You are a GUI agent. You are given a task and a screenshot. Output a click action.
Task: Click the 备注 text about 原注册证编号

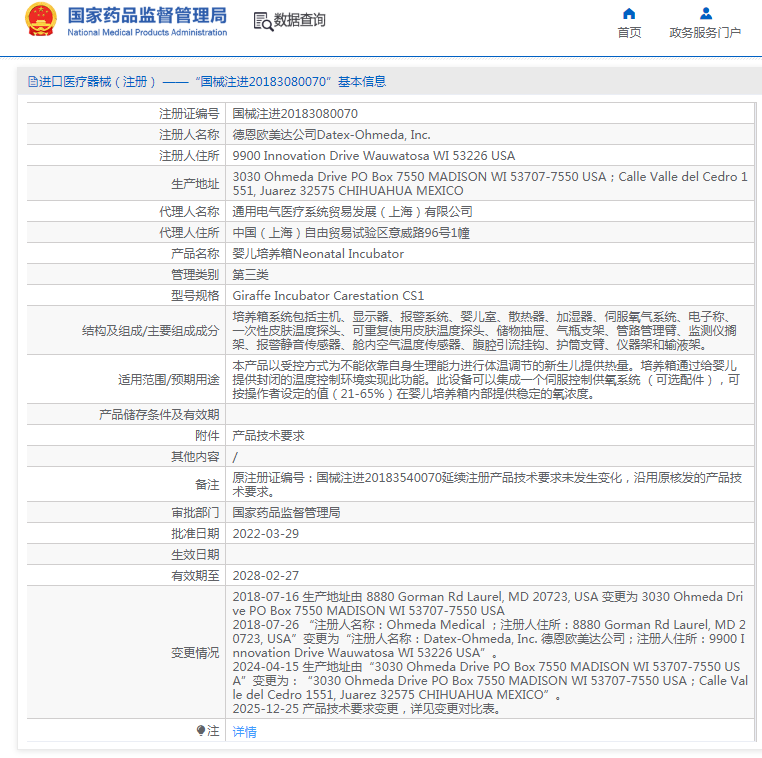click(487, 484)
